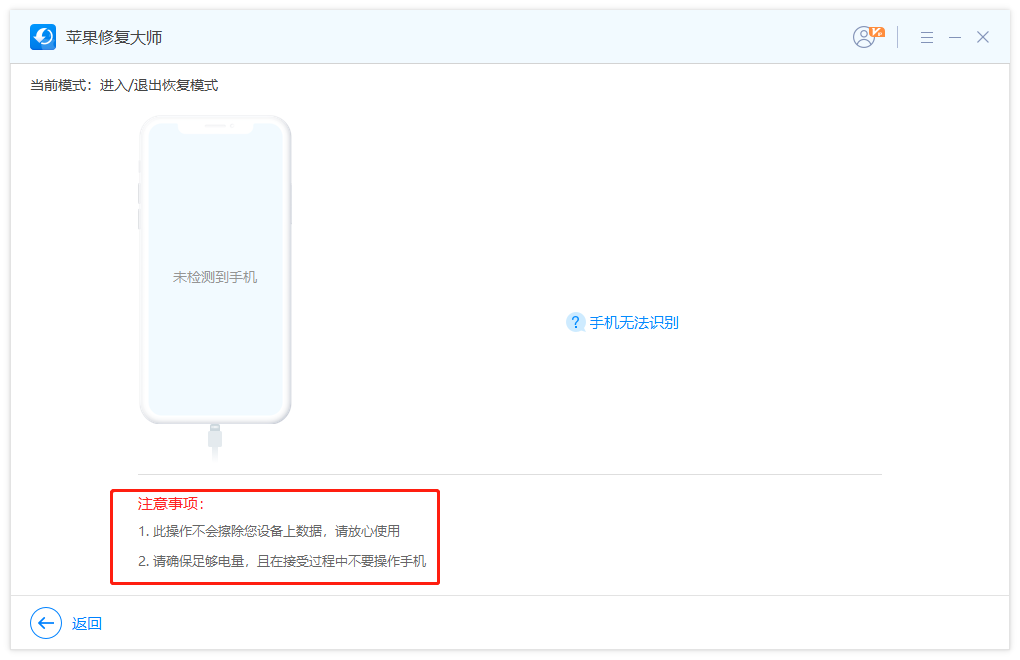Open the 手机无法识别 help link
Viewport: 1020px width, 660px height.
coord(634,323)
